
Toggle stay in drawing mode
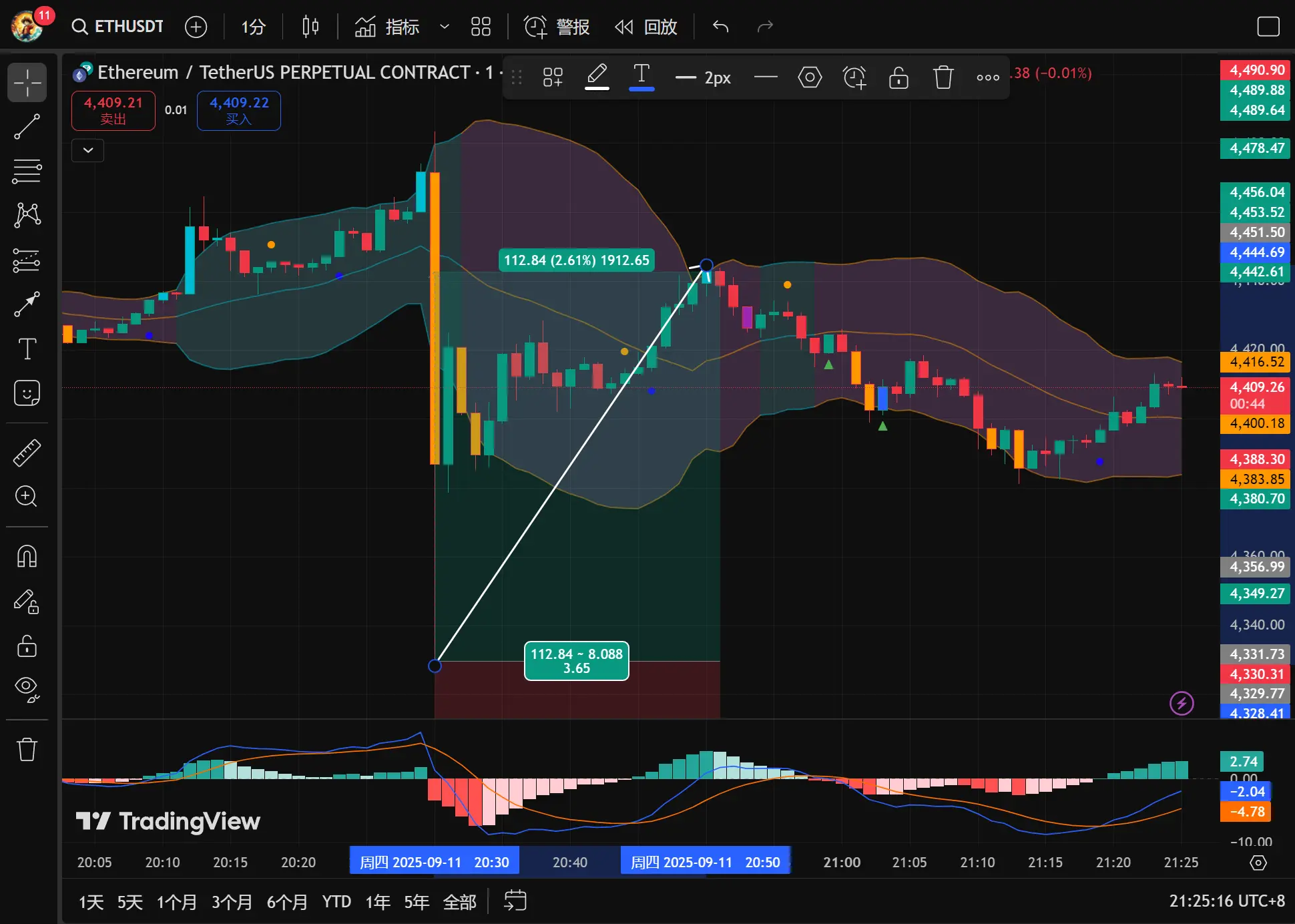[27, 601]
